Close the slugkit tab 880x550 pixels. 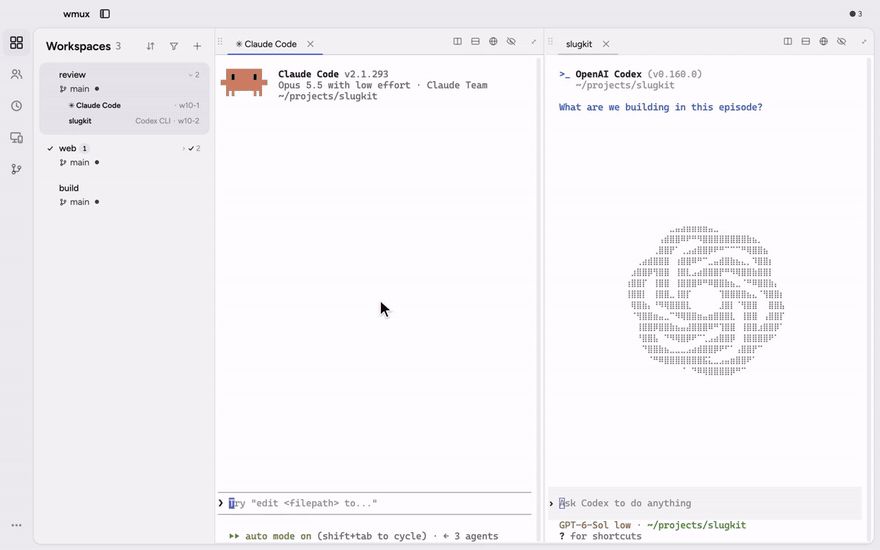click(x=606, y=44)
